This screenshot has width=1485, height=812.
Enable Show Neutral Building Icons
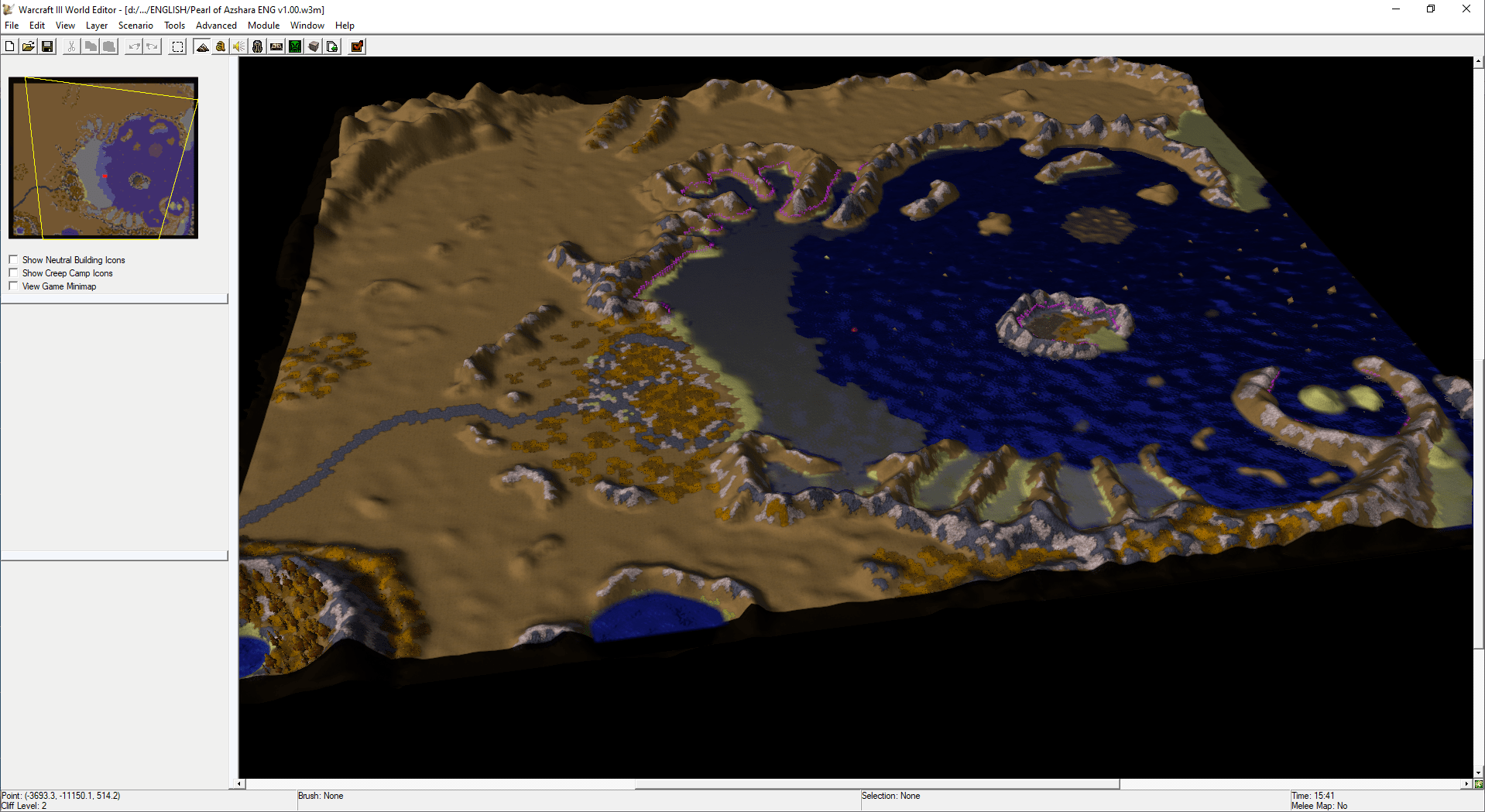click(x=13, y=259)
